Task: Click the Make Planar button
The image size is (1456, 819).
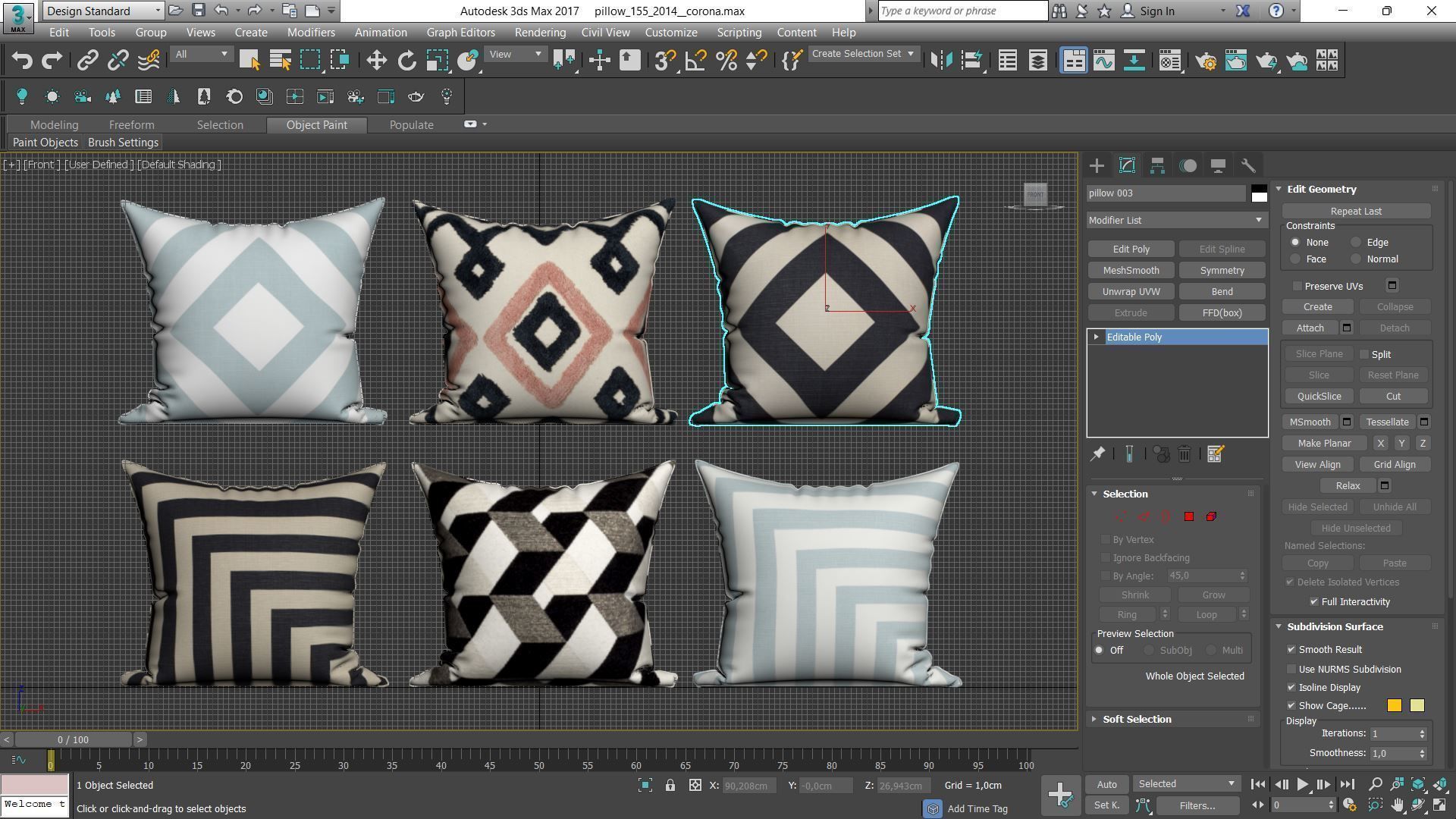Action: pos(1324,443)
